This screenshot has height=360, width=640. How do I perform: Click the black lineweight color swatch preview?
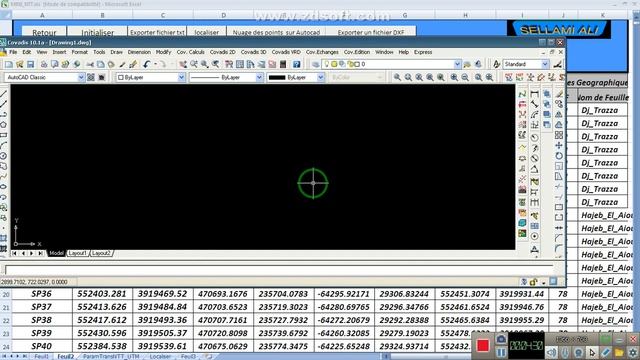coord(277,78)
